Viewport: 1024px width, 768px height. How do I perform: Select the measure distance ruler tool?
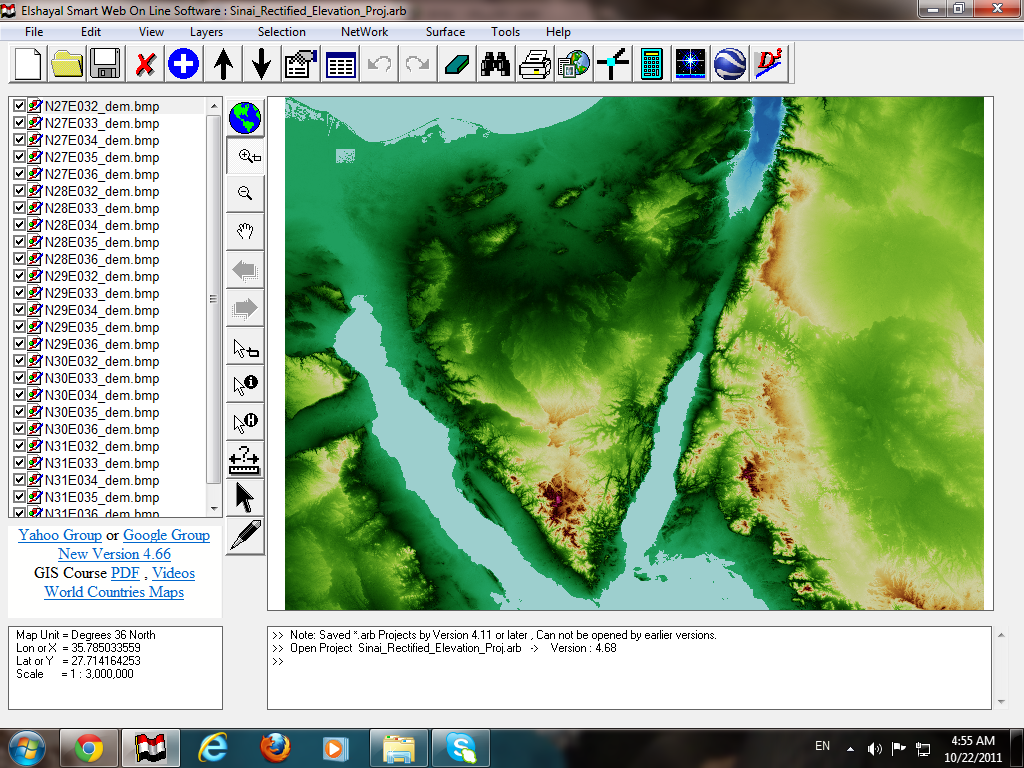click(x=246, y=460)
